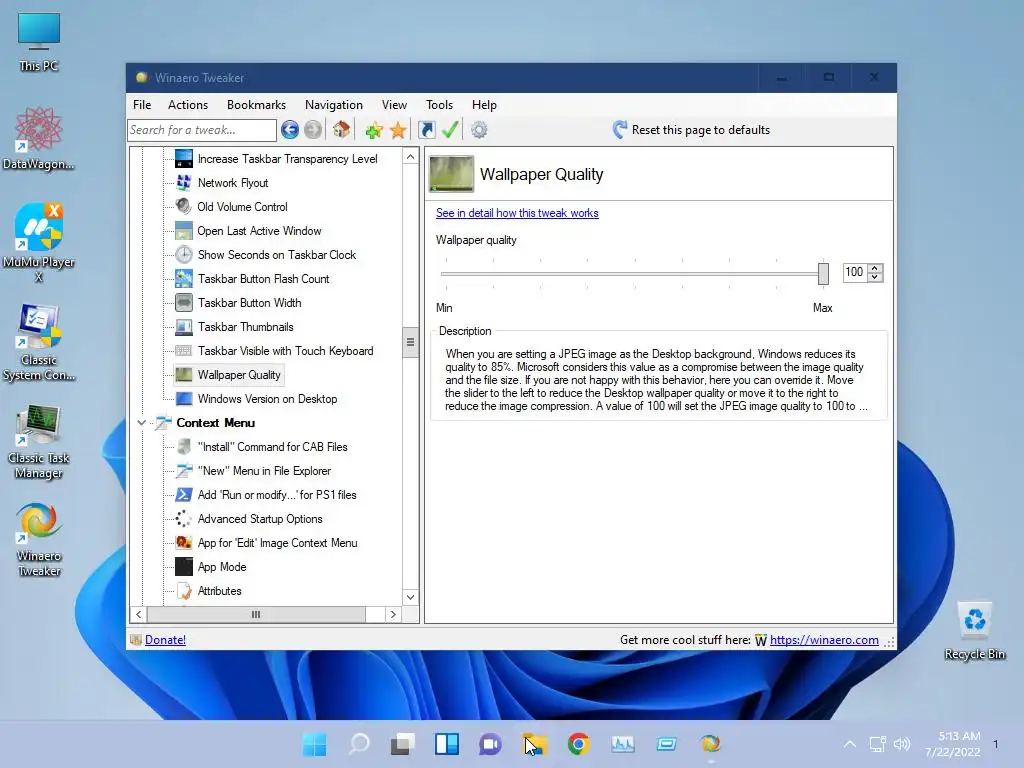Click the tree horizontal scrollbar right arrow
1024x768 pixels.
392,615
